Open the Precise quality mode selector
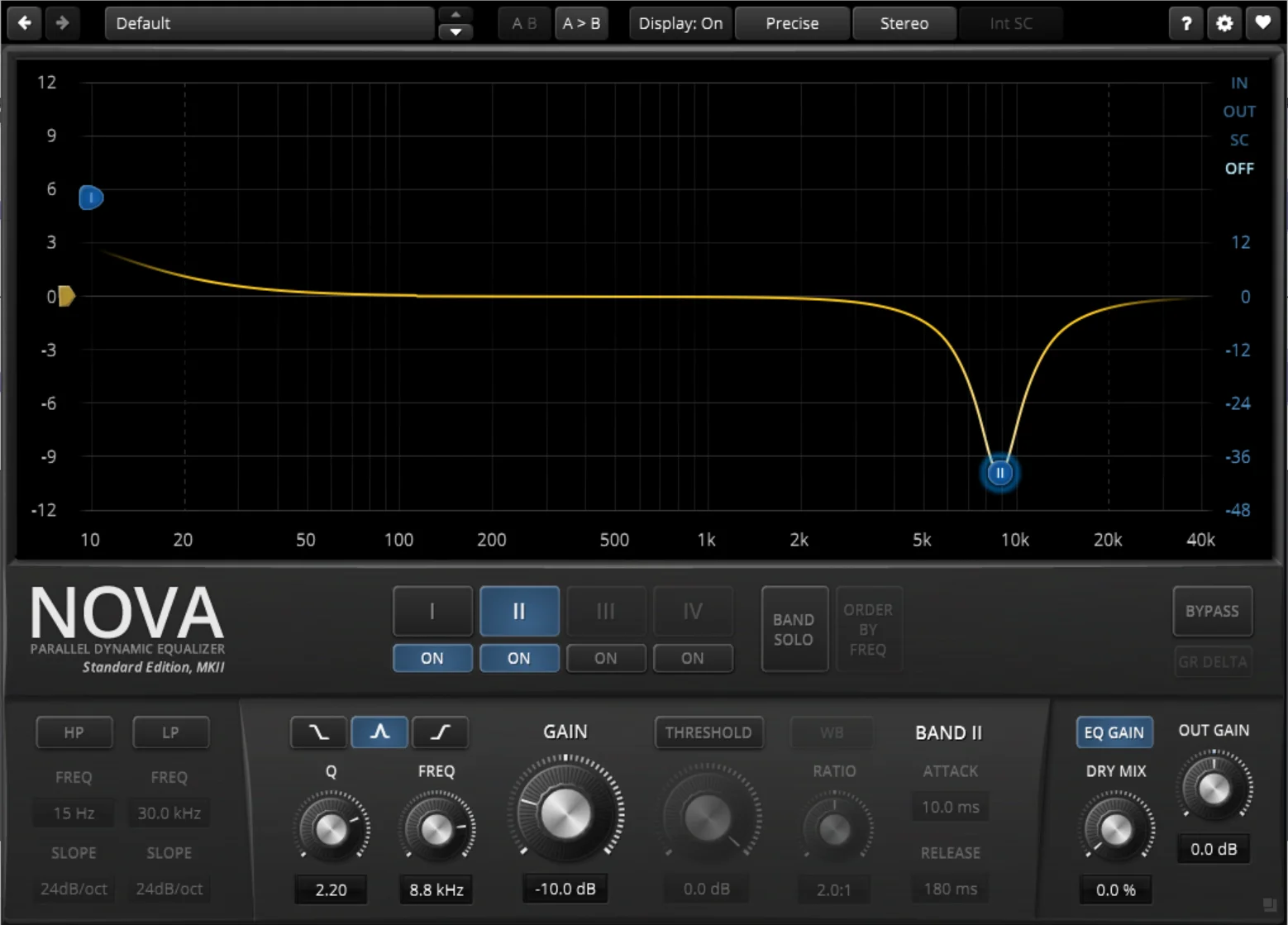Screen dimensions: 1288x925 pos(792,23)
